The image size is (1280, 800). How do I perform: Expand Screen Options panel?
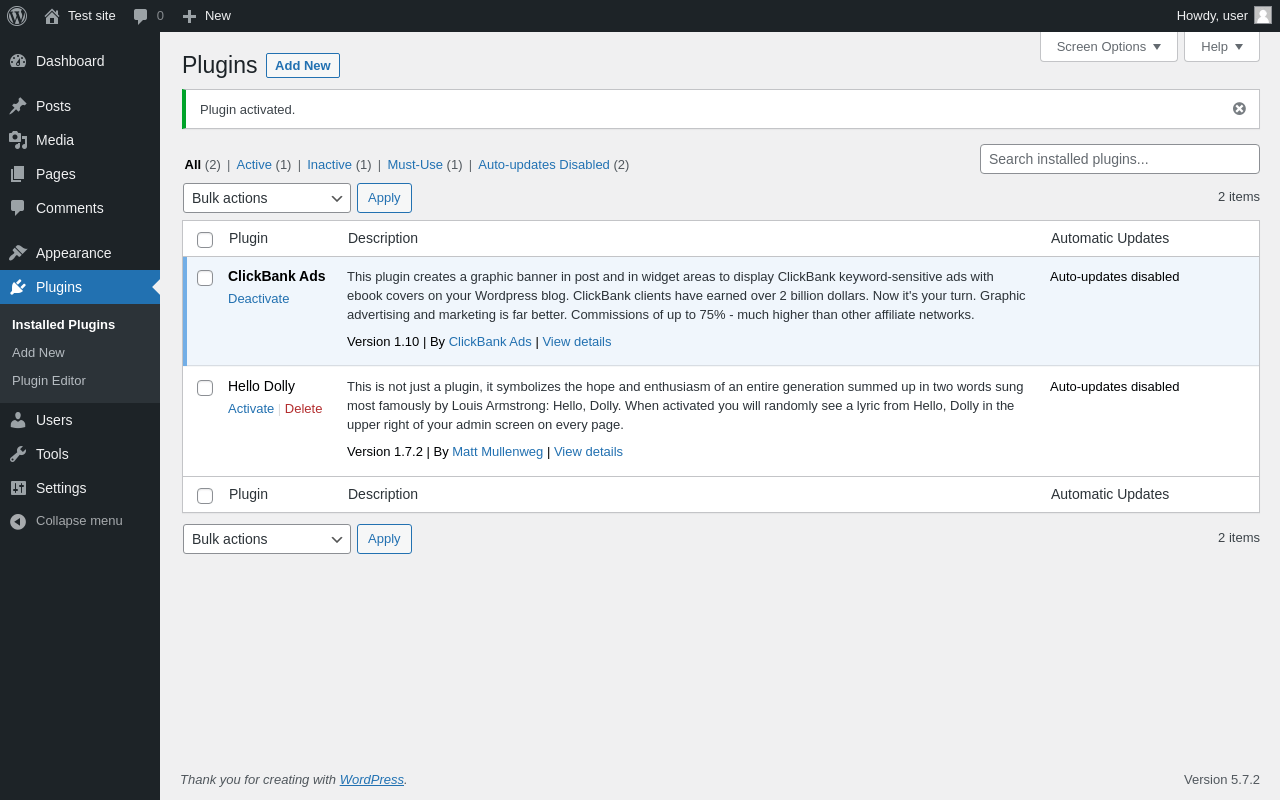pos(1109,46)
